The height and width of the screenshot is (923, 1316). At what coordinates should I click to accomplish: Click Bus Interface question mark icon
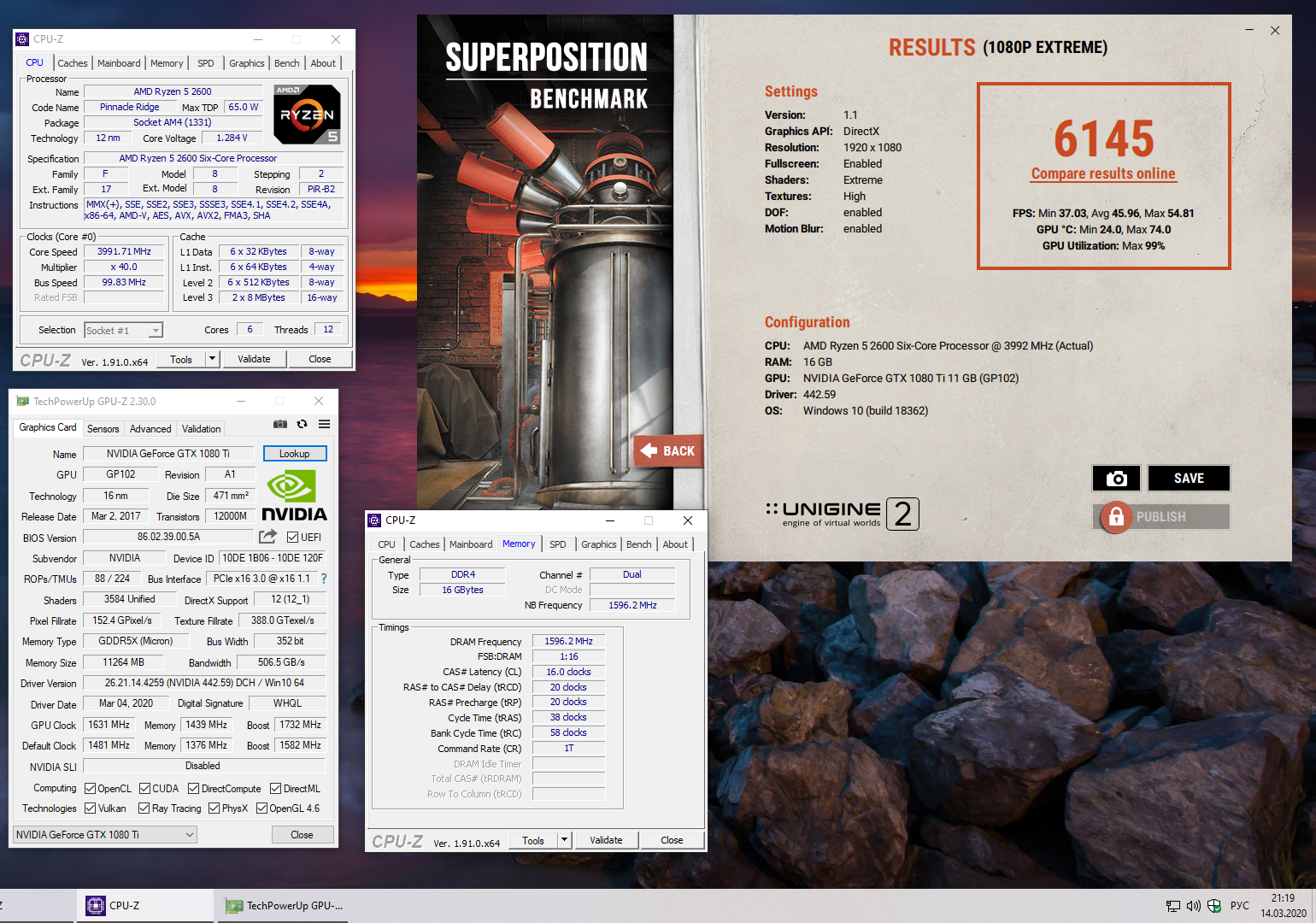(324, 579)
